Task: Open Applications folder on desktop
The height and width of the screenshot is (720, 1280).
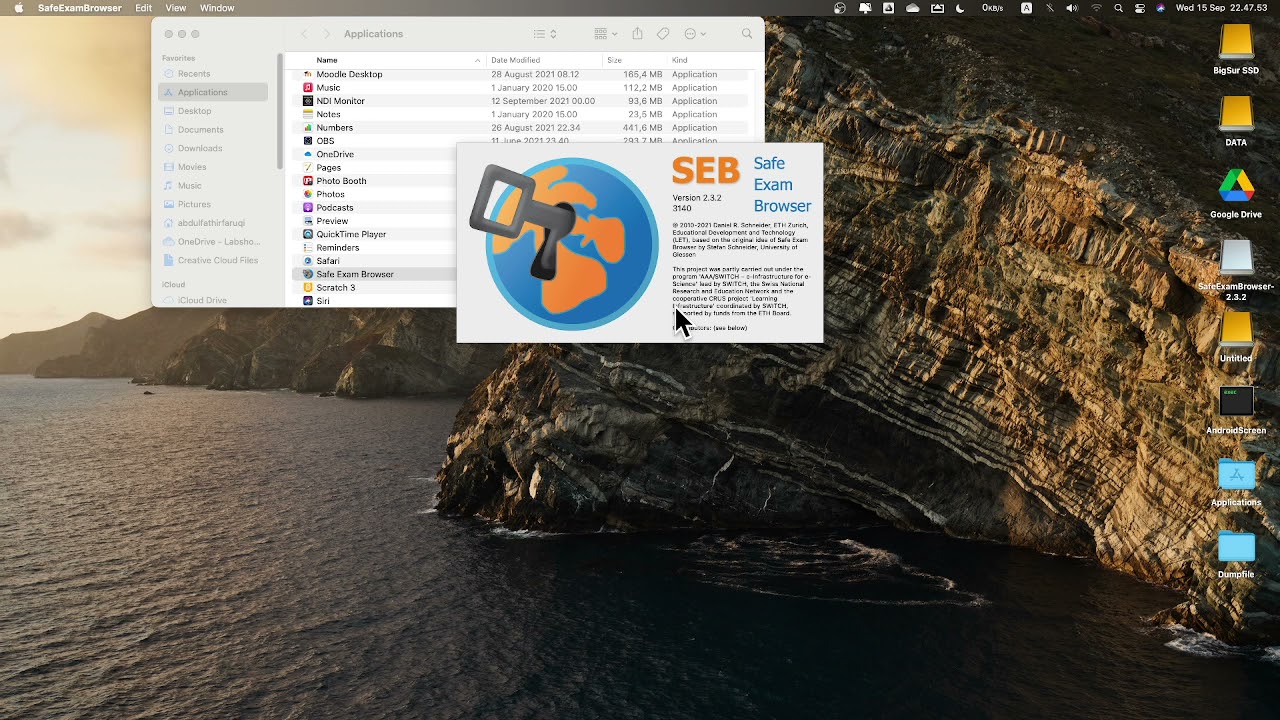Action: [x=1236, y=482]
